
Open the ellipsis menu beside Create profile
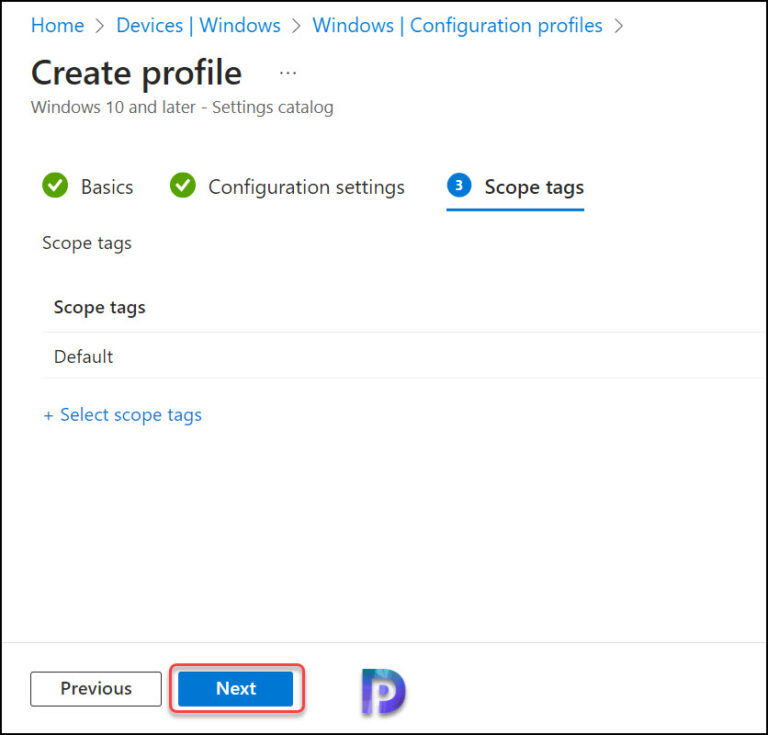pos(288,73)
